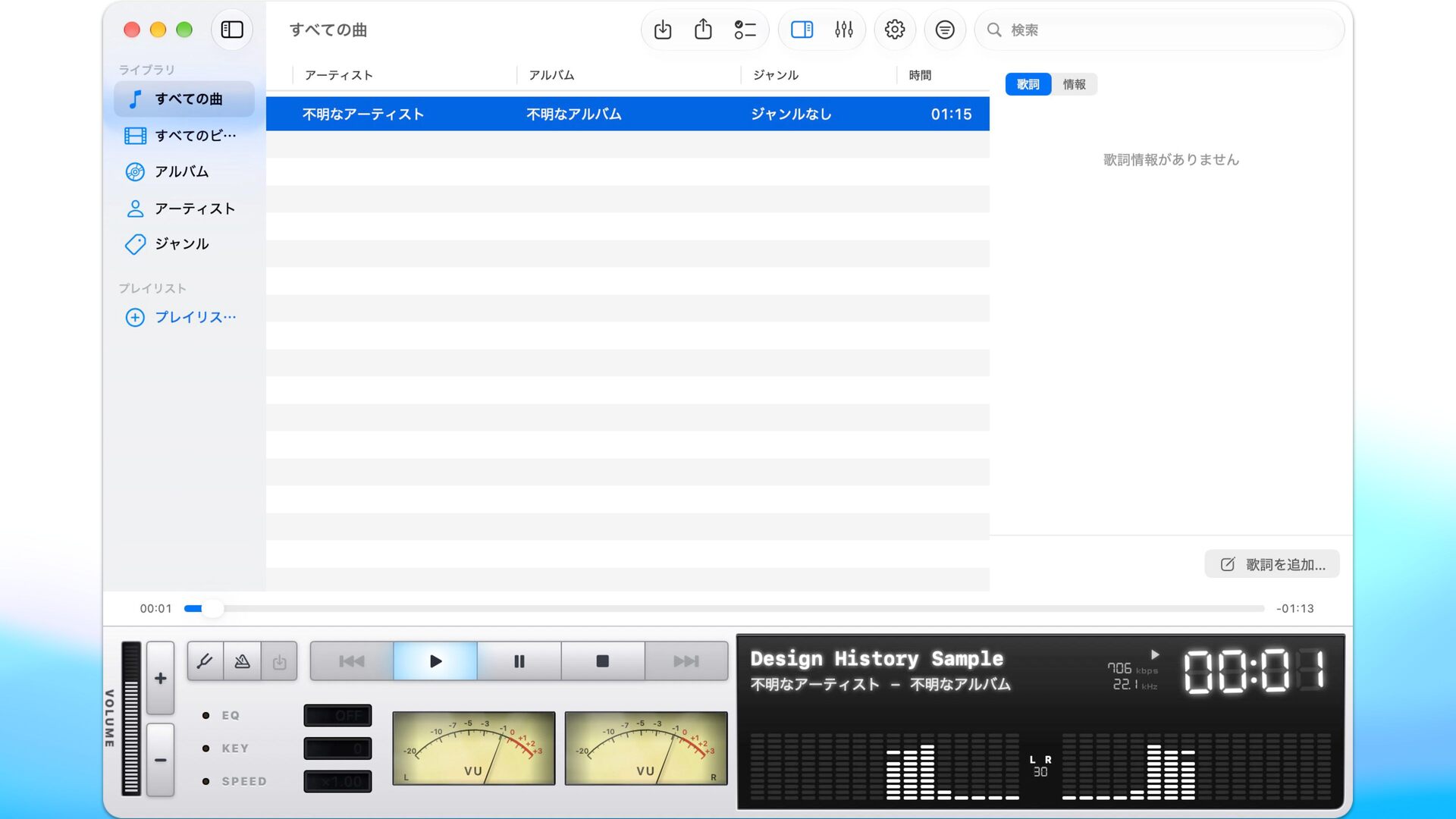The width and height of the screenshot is (1456, 819).
Task: Click the checklist selection icon
Action: point(745,30)
